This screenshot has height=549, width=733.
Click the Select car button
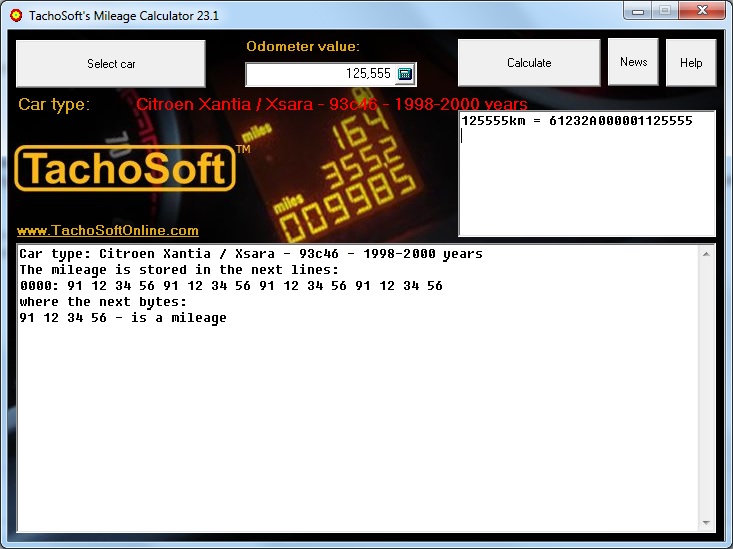(x=111, y=64)
